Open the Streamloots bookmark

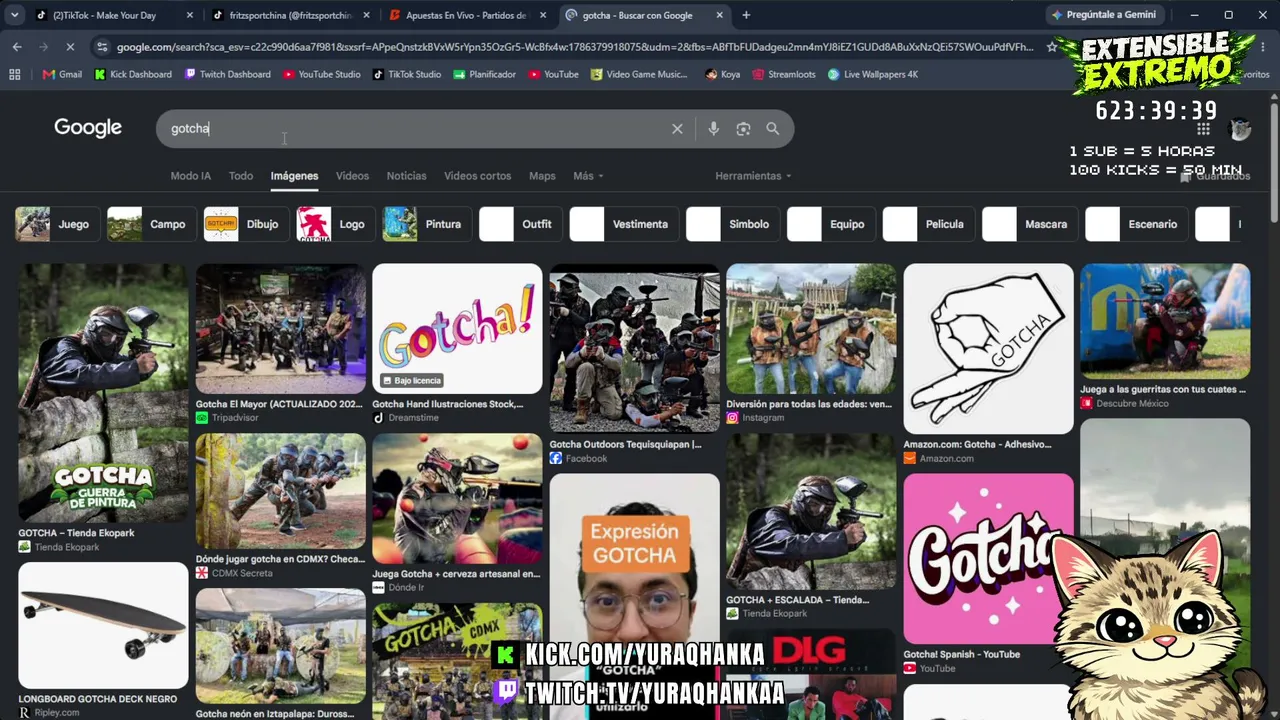click(784, 74)
